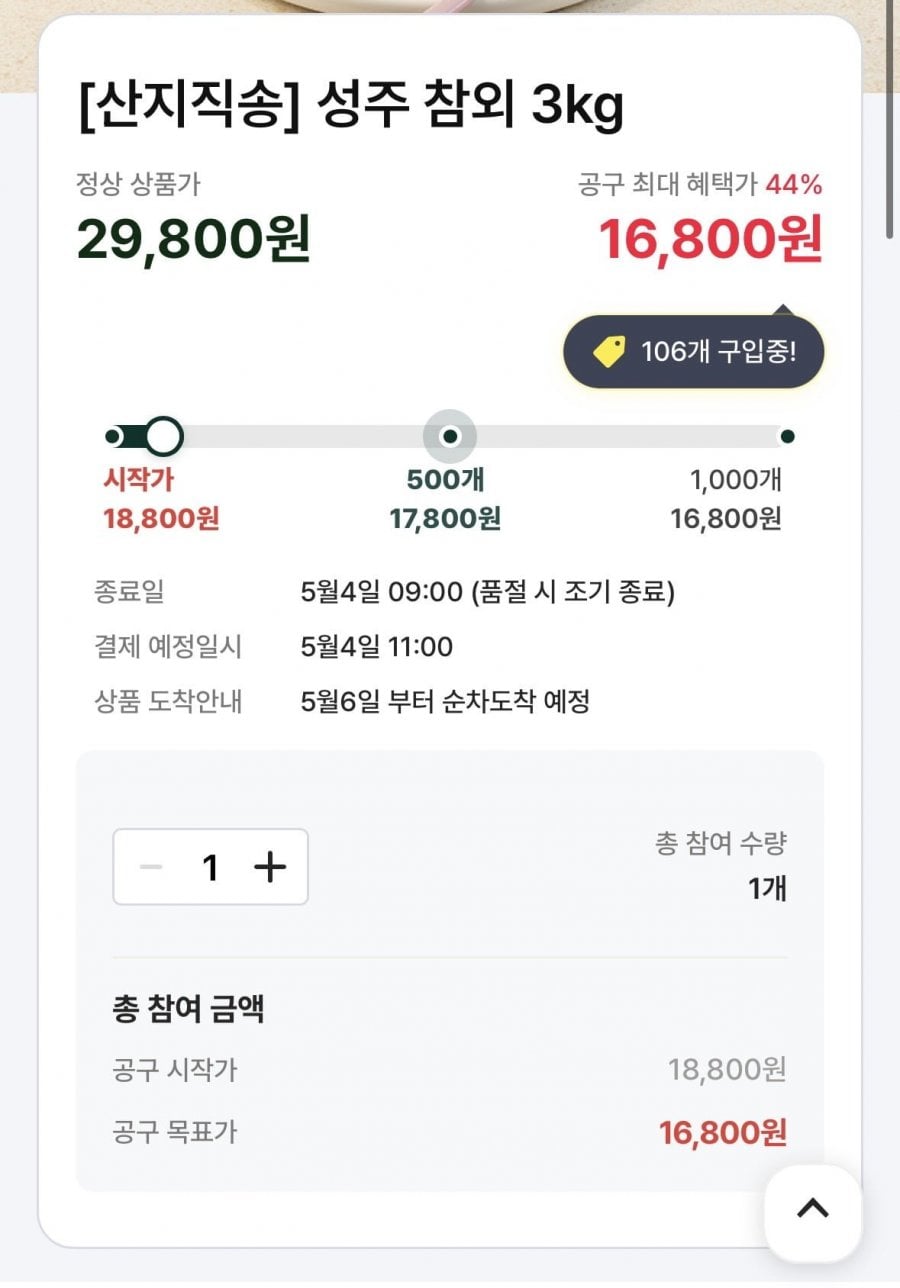Click the 시작가 starting dot on progress bar

pyautogui.click(x=113, y=436)
